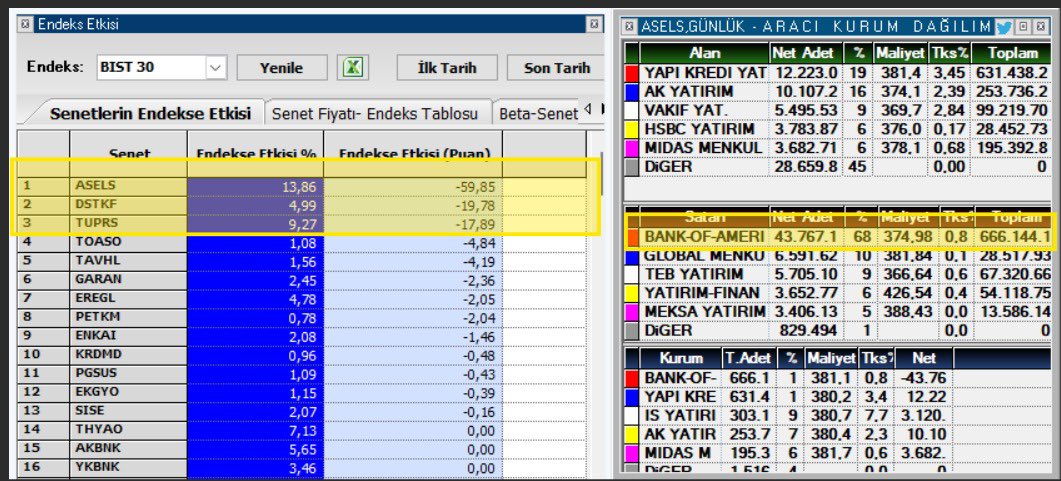This screenshot has width=1061, height=481.
Task: Pick the red swatch beside YAPI KREDI YAT
Action: 632,72
